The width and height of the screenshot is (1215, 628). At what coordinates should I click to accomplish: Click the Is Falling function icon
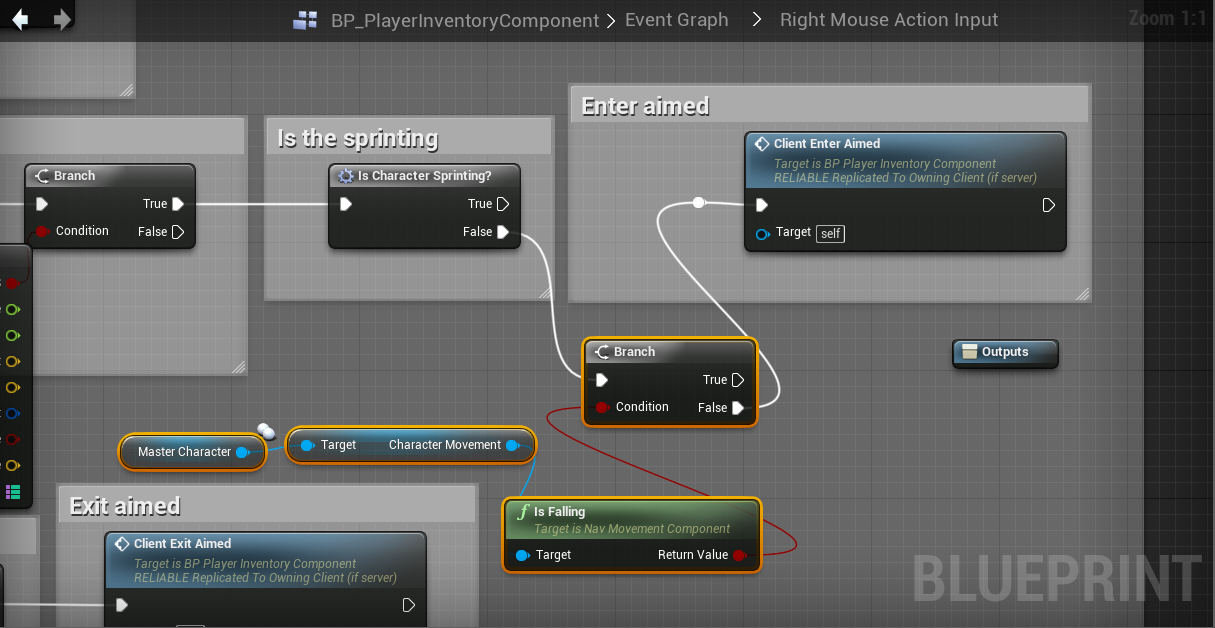521,512
